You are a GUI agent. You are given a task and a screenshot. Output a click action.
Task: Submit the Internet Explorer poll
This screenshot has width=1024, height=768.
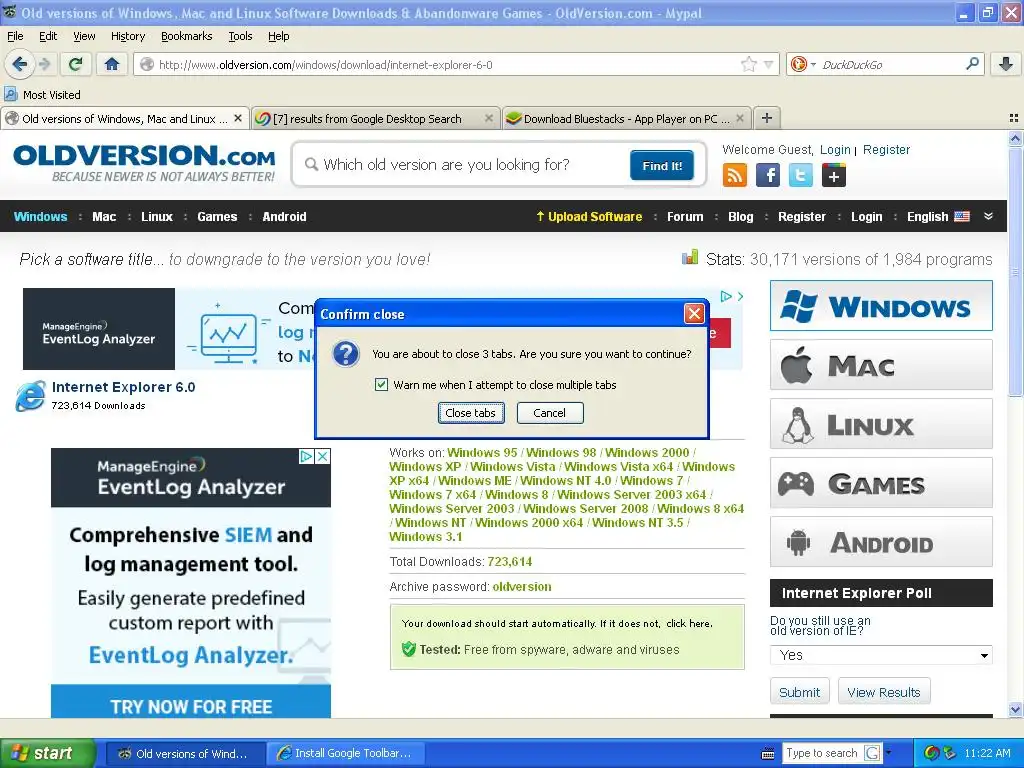(x=799, y=692)
